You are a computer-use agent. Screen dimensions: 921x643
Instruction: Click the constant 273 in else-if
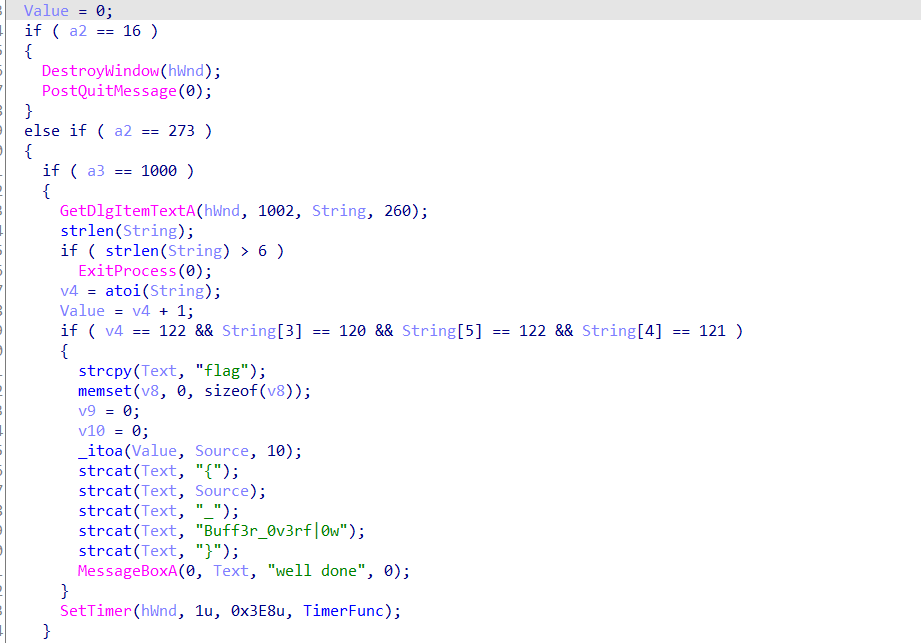point(181,131)
